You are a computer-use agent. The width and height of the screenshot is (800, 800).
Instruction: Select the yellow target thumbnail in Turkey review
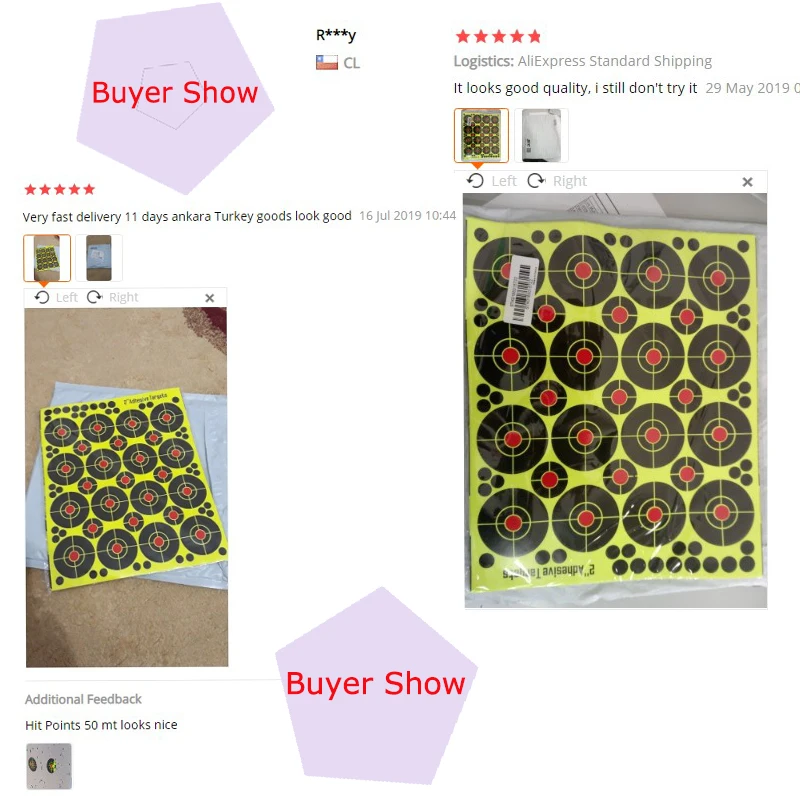(47, 258)
